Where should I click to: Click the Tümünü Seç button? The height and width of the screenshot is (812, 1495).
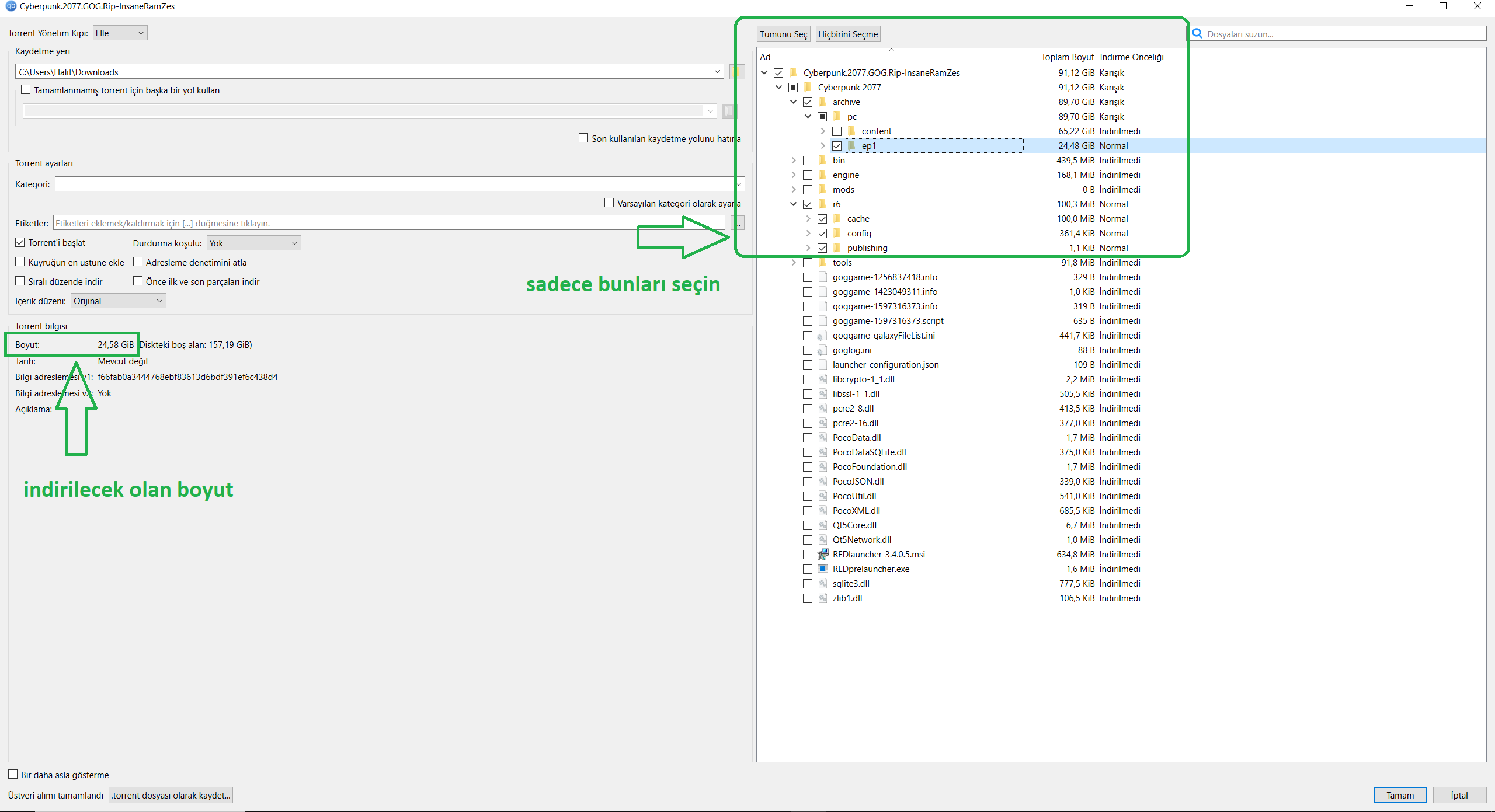pyautogui.click(x=783, y=34)
